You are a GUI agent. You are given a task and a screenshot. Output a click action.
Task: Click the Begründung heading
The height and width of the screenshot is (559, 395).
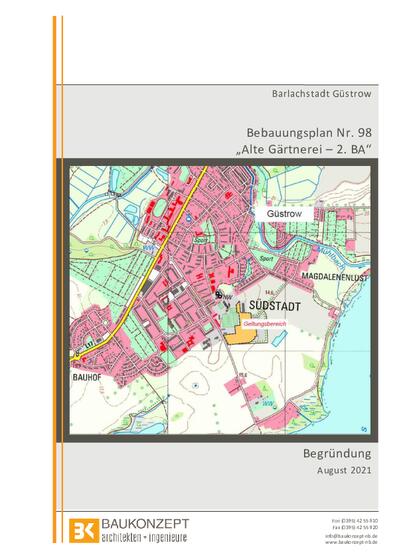[x=337, y=453]
